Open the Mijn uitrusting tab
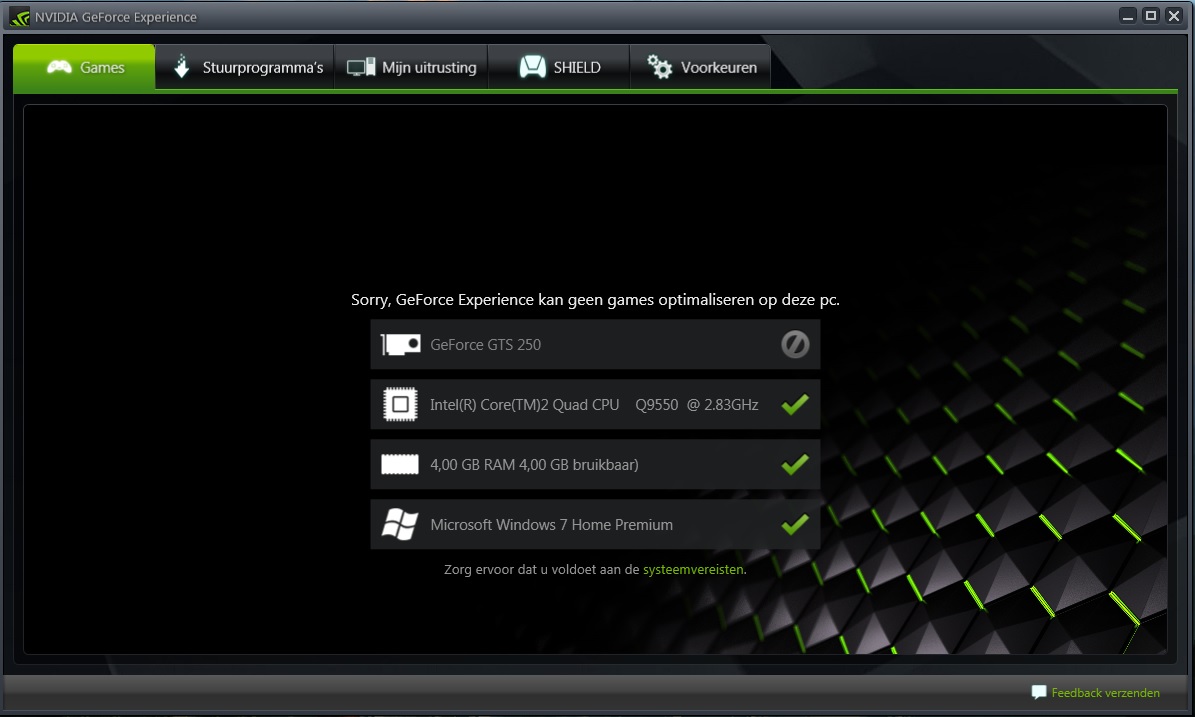Image resolution: width=1195 pixels, height=717 pixels. pyautogui.click(x=411, y=67)
